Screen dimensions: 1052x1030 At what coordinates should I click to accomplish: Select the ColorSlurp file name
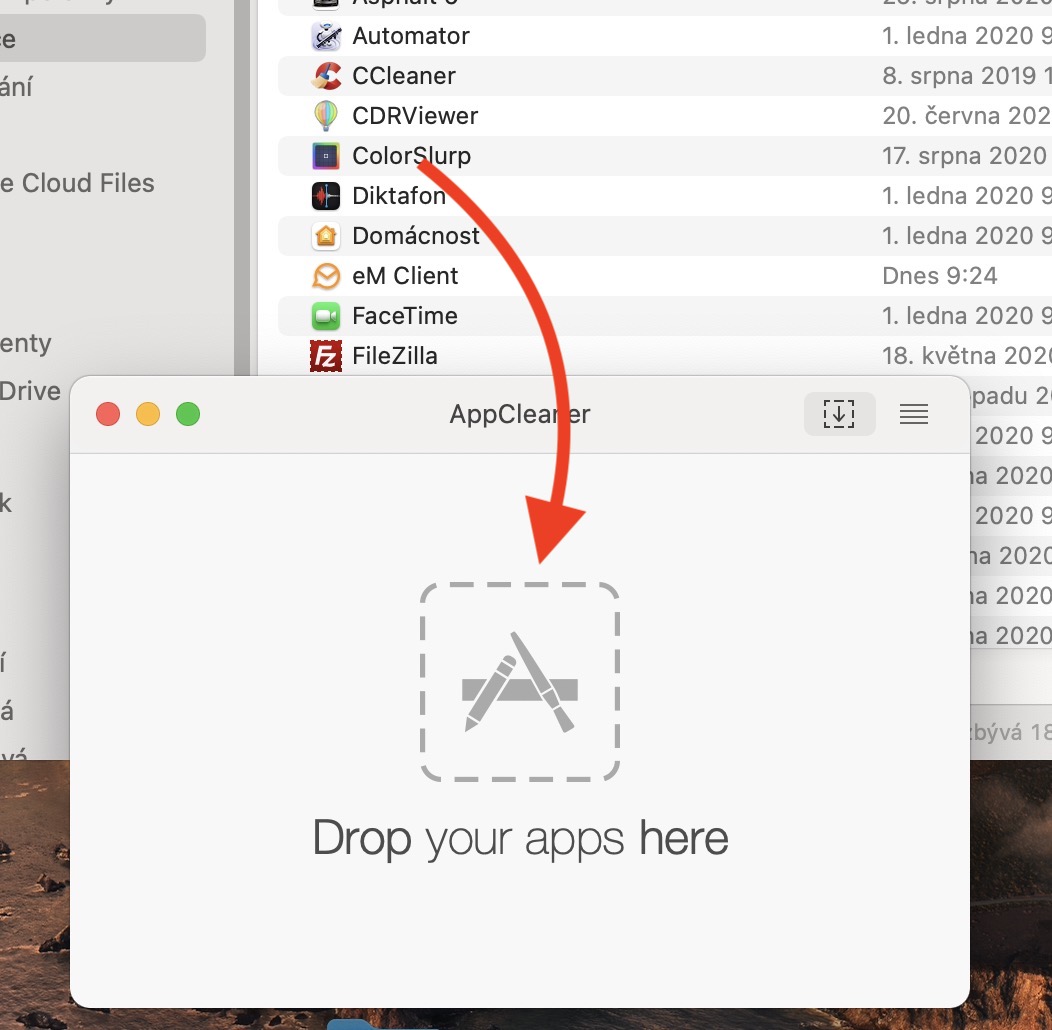[411, 156]
